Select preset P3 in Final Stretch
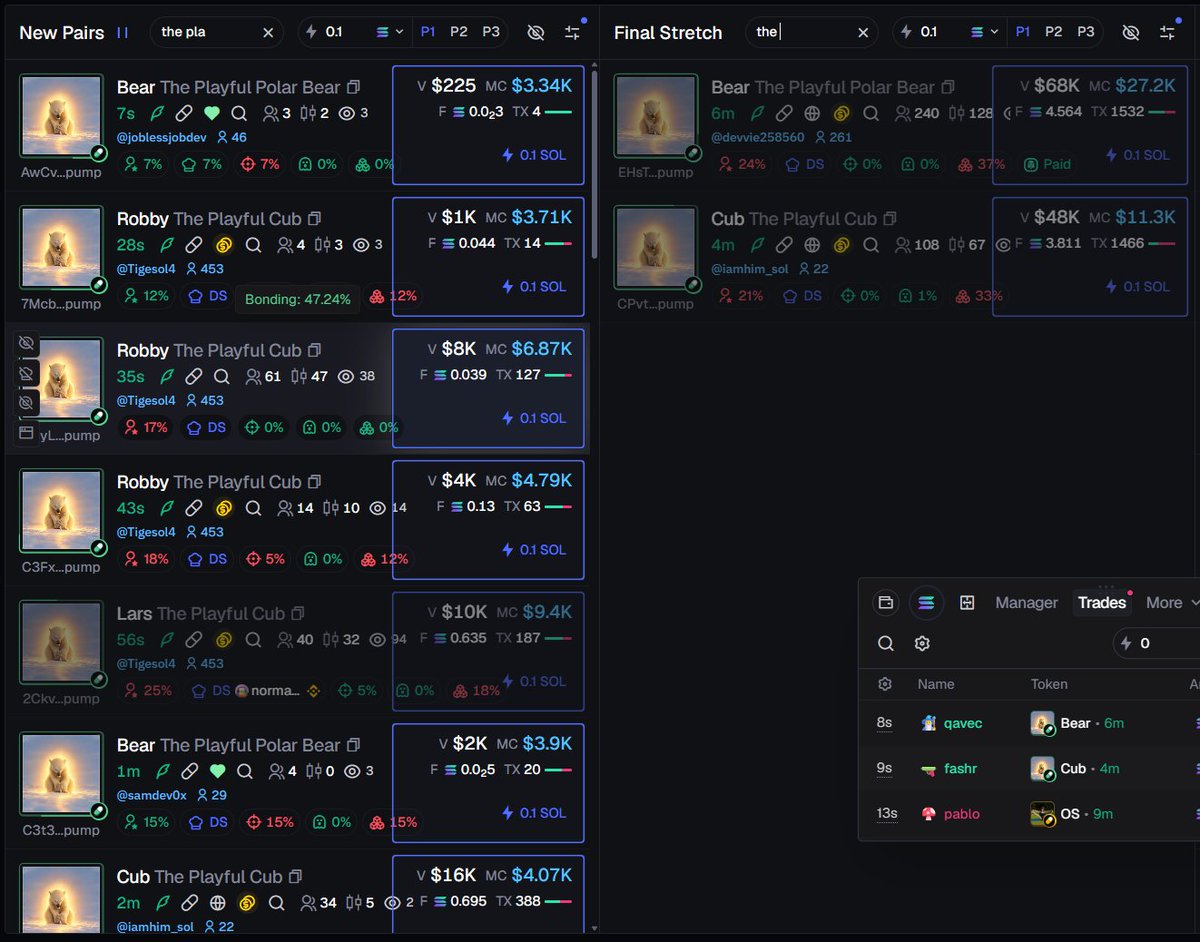The width and height of the screenshot is (1200, 942). point(1086,32)
